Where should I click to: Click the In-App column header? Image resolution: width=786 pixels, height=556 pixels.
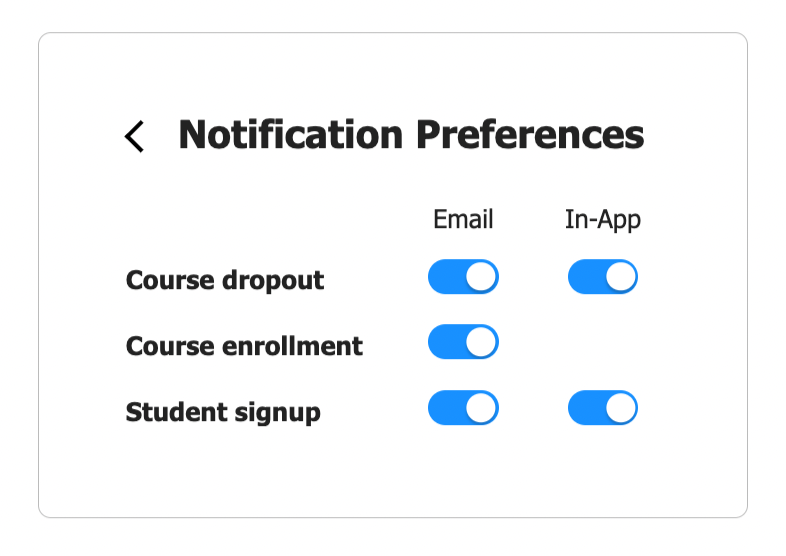click(603, 220)
